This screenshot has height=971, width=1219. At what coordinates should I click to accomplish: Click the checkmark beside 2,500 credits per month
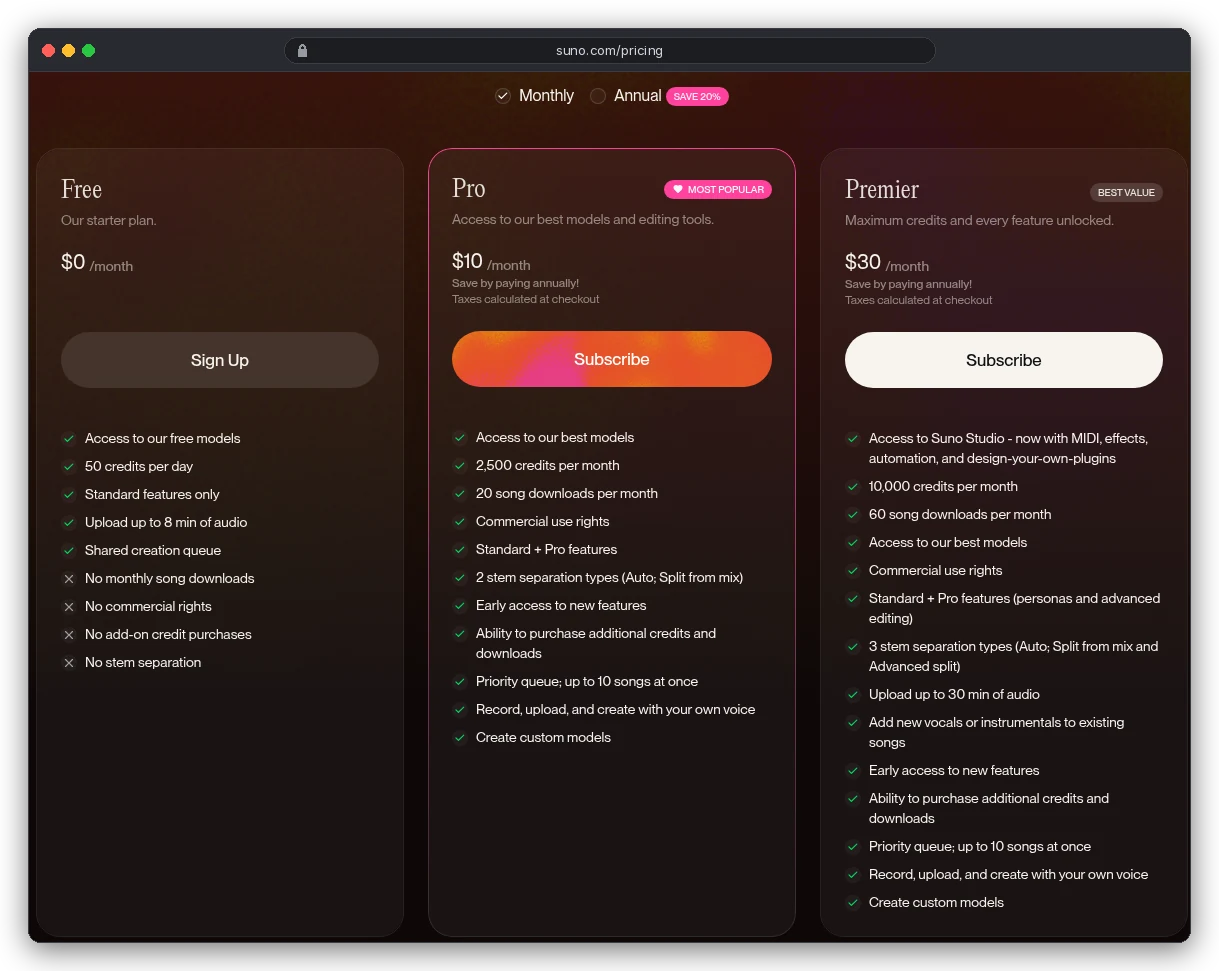pos(460,466)
